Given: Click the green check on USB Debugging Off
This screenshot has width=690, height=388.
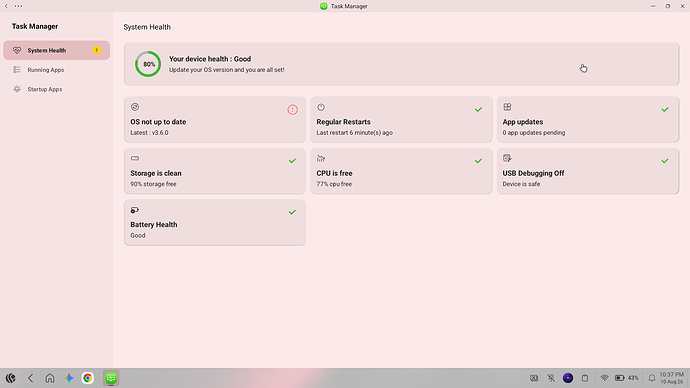Looking at the screenshot, I should point(665,161).
